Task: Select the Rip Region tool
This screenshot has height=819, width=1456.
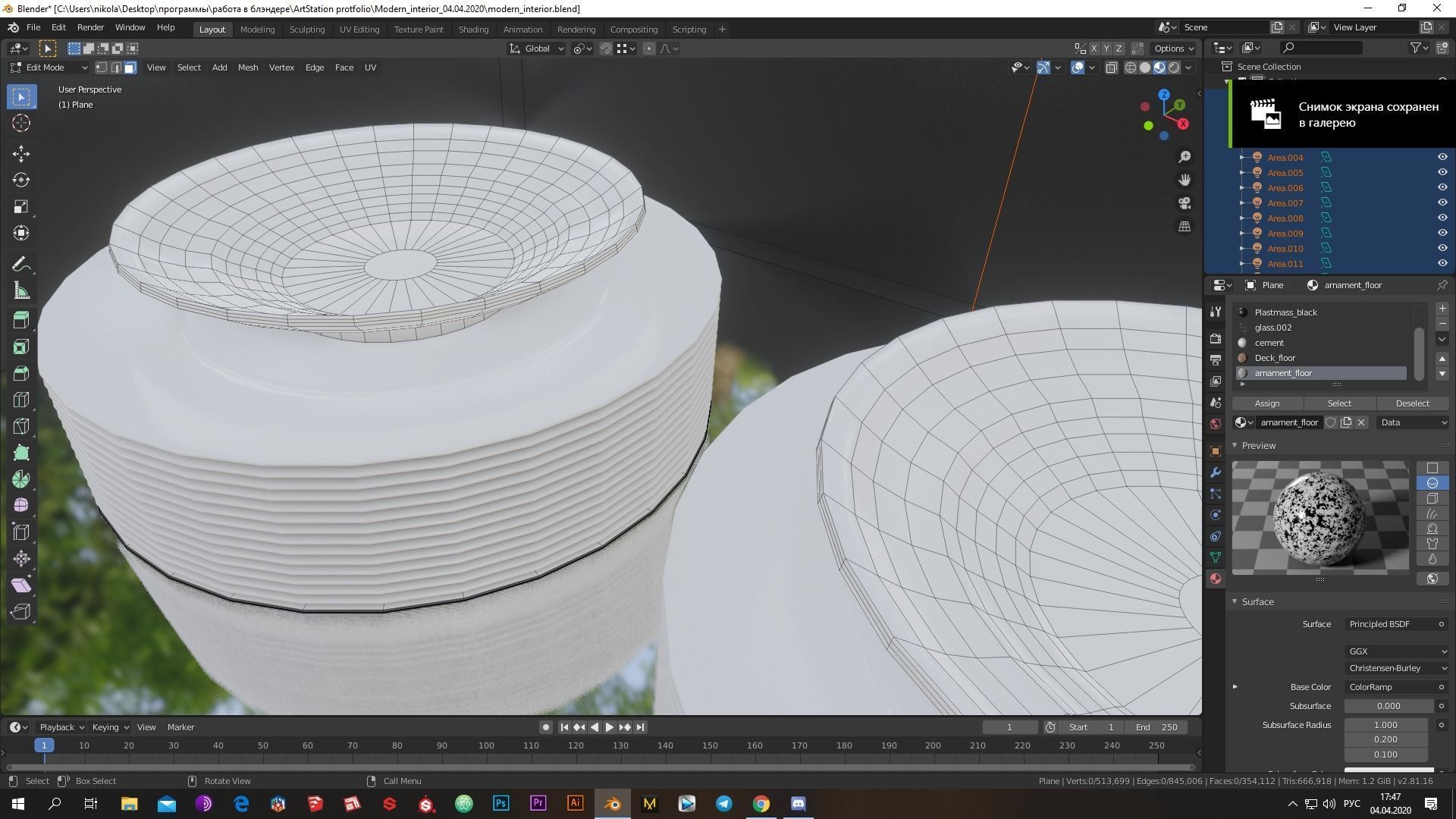Action: 21,611
